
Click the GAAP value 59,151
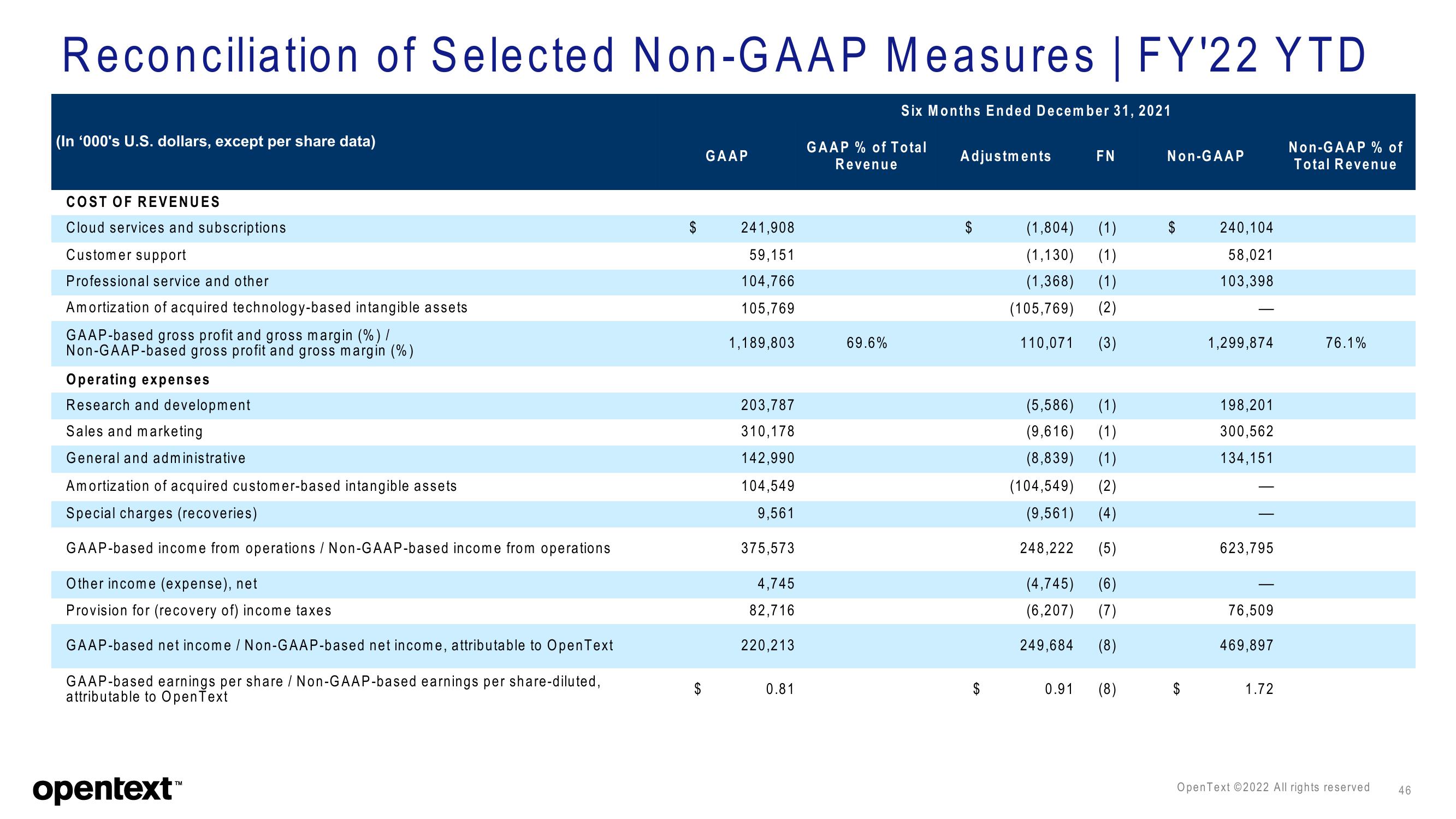pos(772,255)
